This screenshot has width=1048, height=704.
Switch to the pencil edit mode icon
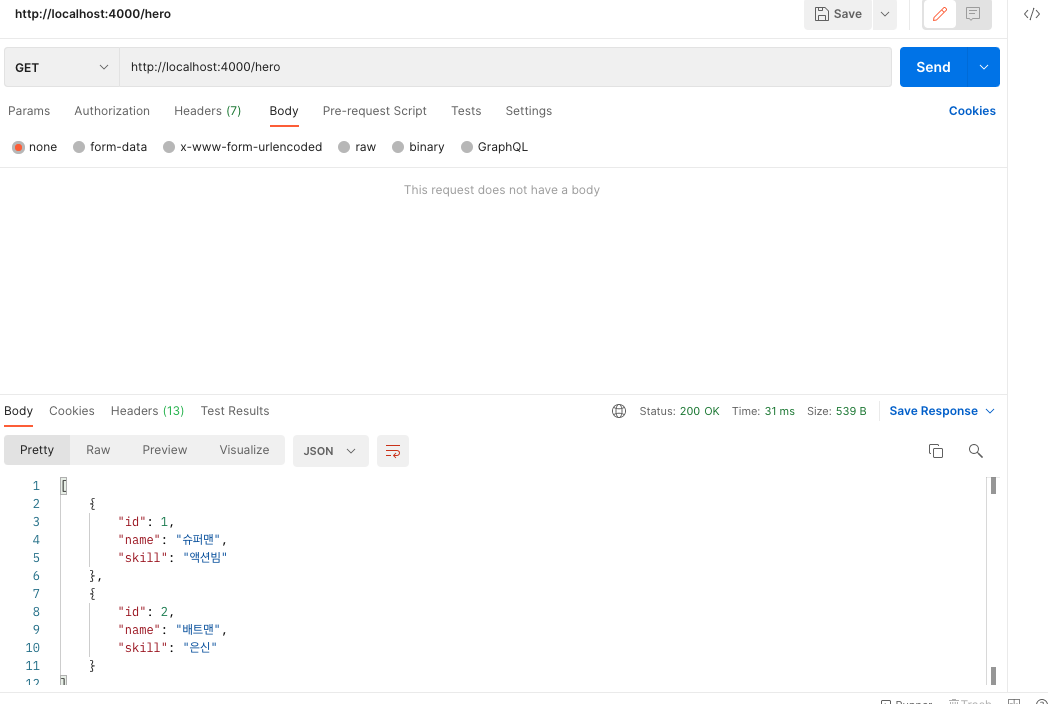(940, 14)
